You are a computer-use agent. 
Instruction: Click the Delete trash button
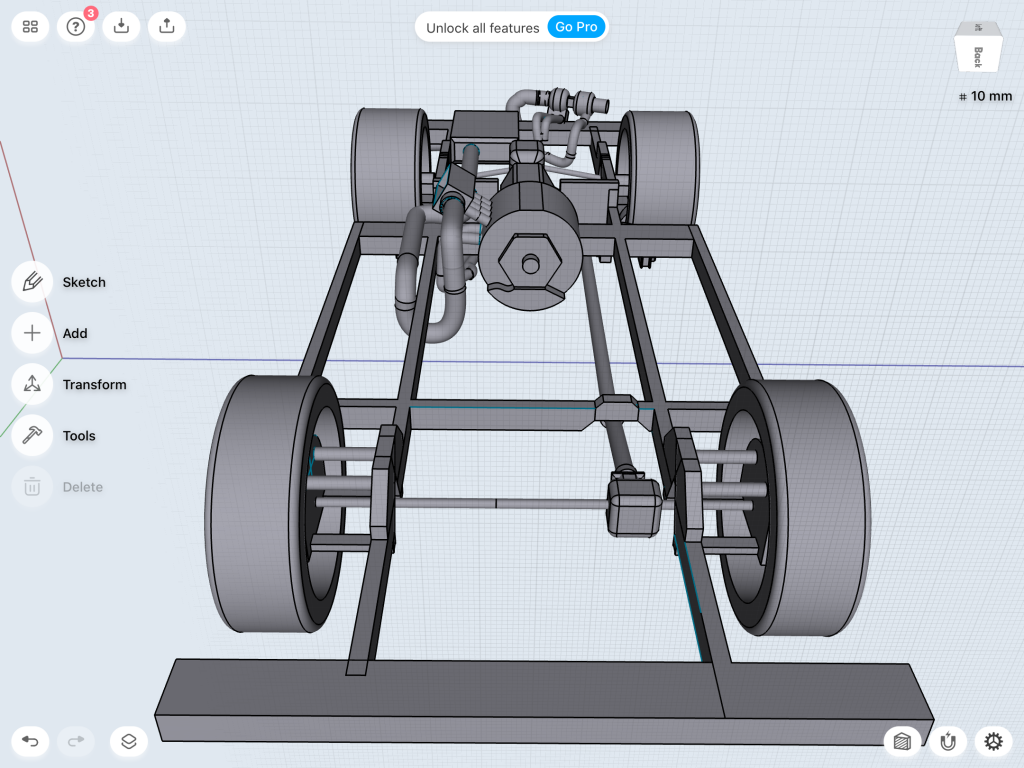click(32, 487)
